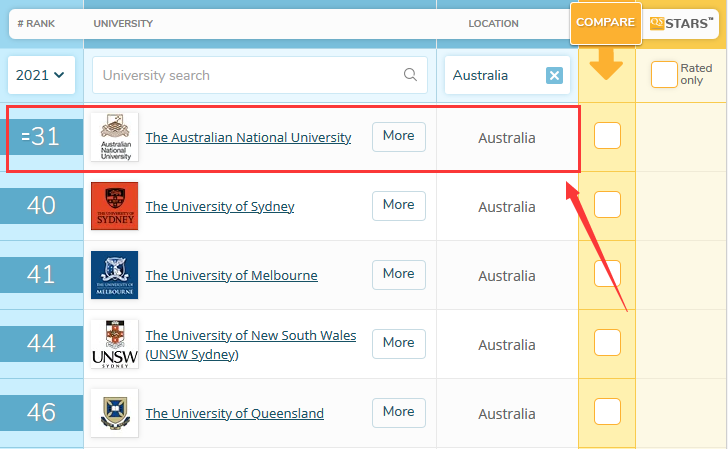Tick compare checkbox for University of Sydney
This screenshot has width=728, height=449.
point(607,204)
